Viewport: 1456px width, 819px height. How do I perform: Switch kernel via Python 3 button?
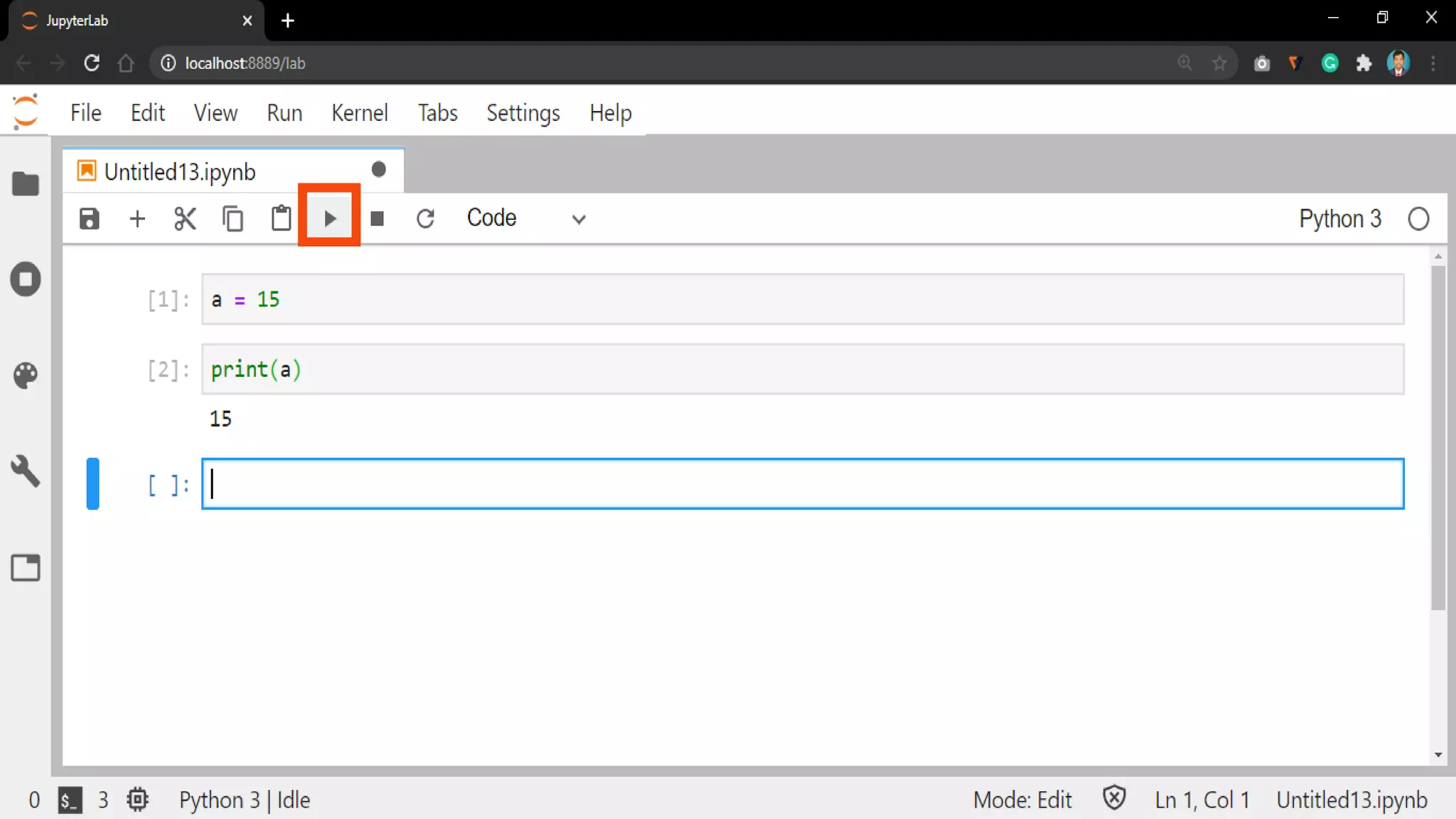coord(1339,218)
